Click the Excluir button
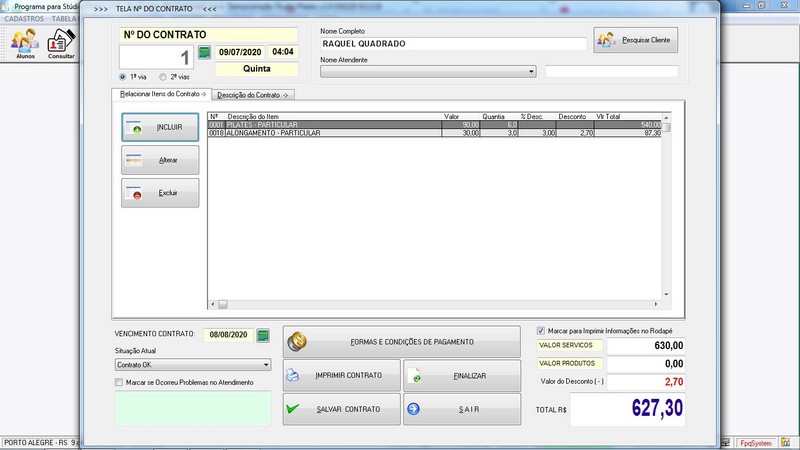Viewport: 800px width, 450px height. tap(160, 193)
